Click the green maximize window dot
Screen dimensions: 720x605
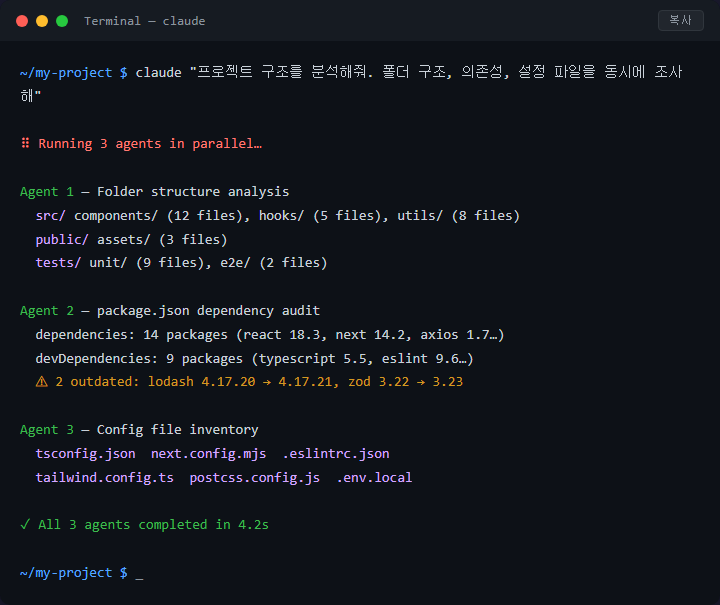point(62,21)
